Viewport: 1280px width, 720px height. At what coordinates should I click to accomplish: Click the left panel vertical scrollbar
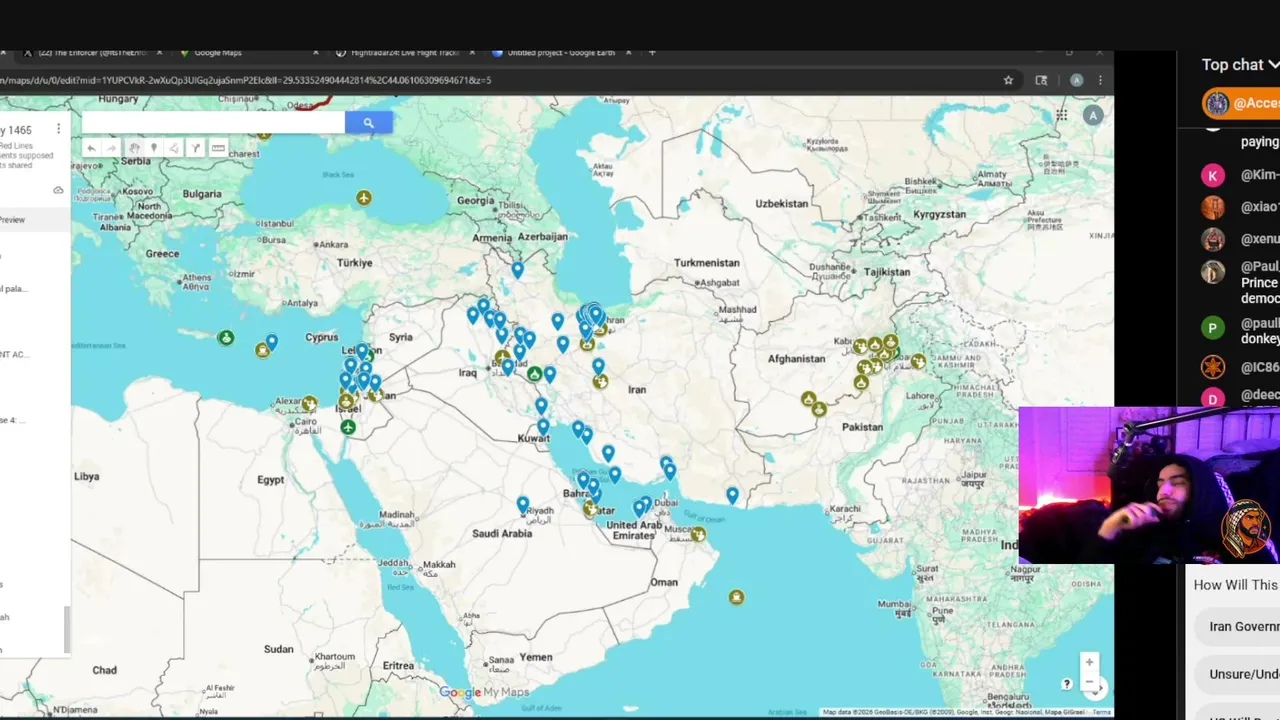coord(68,630)
